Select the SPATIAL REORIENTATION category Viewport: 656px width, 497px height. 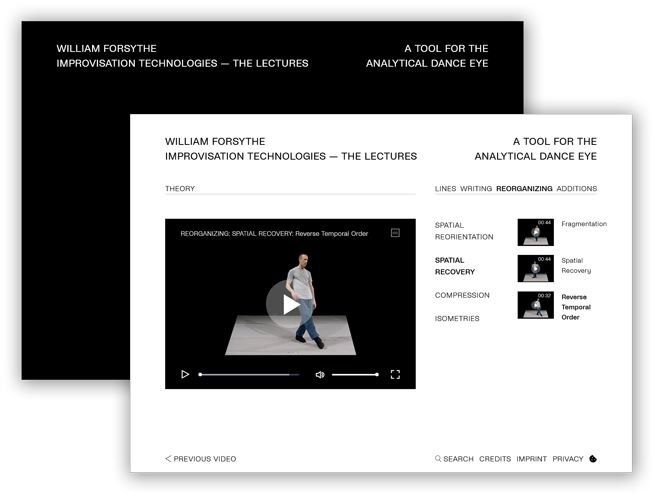click(464, 231)
